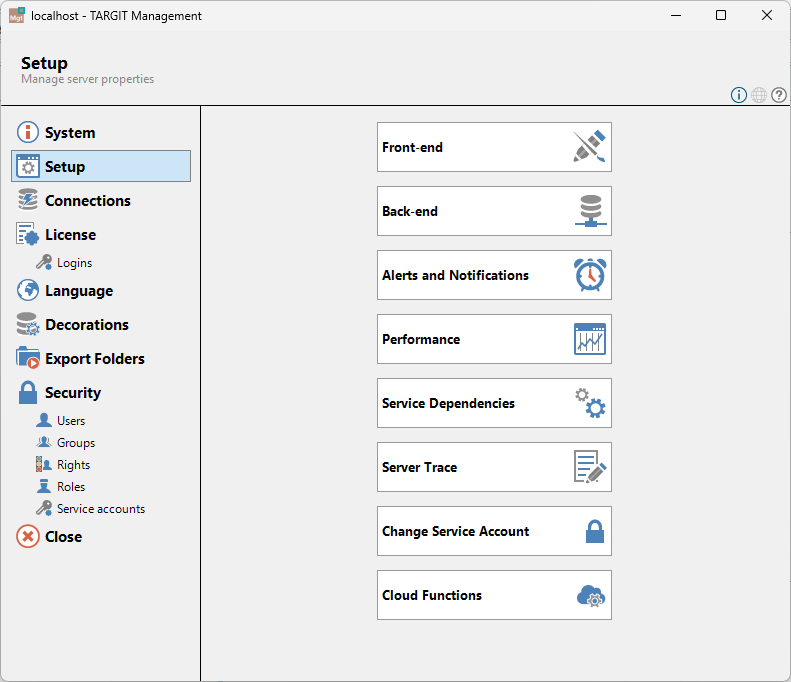The width and height of the screenshot is (791, 682).
Task: Click the Service Dependencies gears icon
Action: click(x=590, y=403)
